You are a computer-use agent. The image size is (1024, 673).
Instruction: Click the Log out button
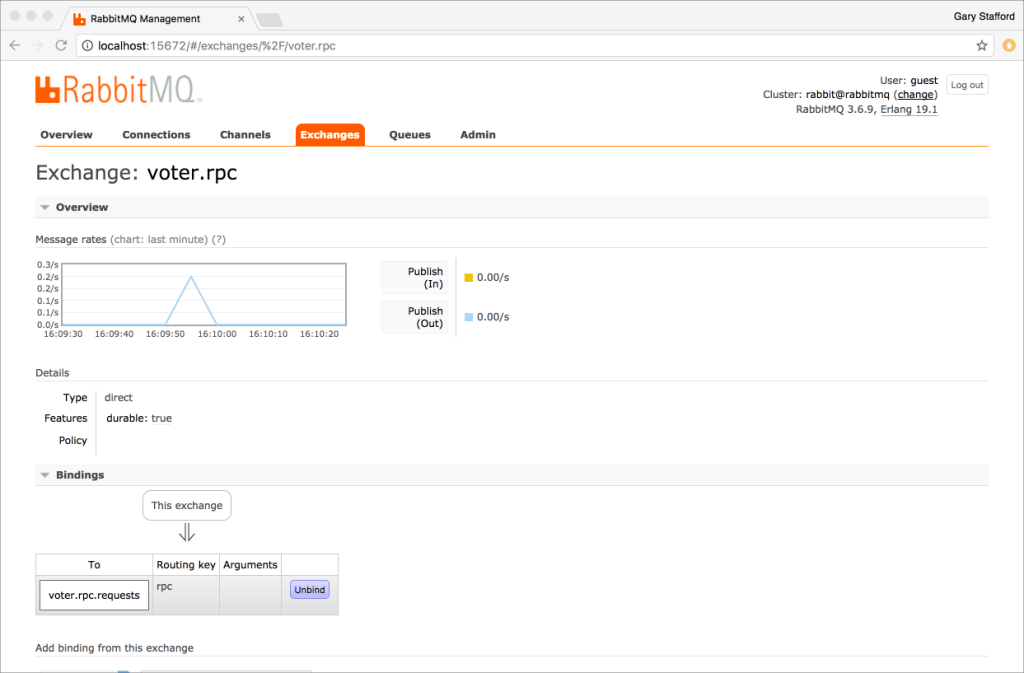click(x=967, y=85)
